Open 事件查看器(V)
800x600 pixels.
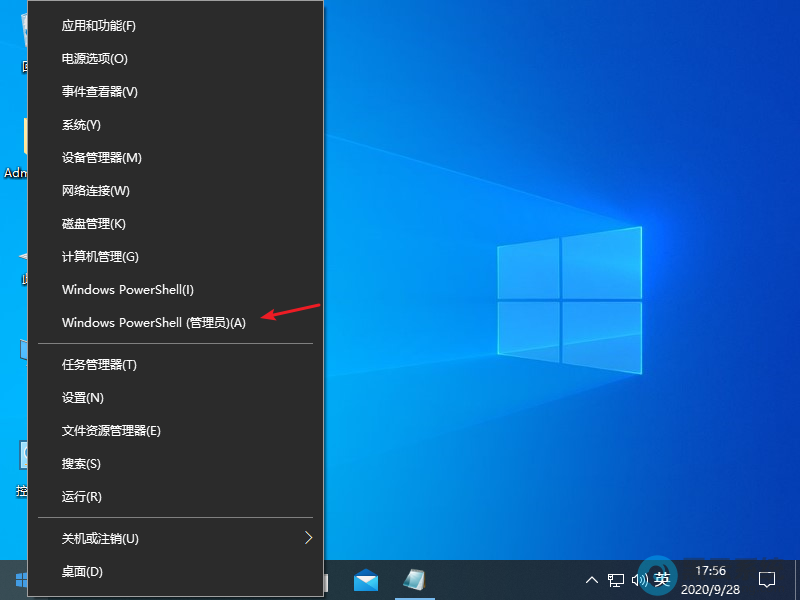click(x=99, y=92)
